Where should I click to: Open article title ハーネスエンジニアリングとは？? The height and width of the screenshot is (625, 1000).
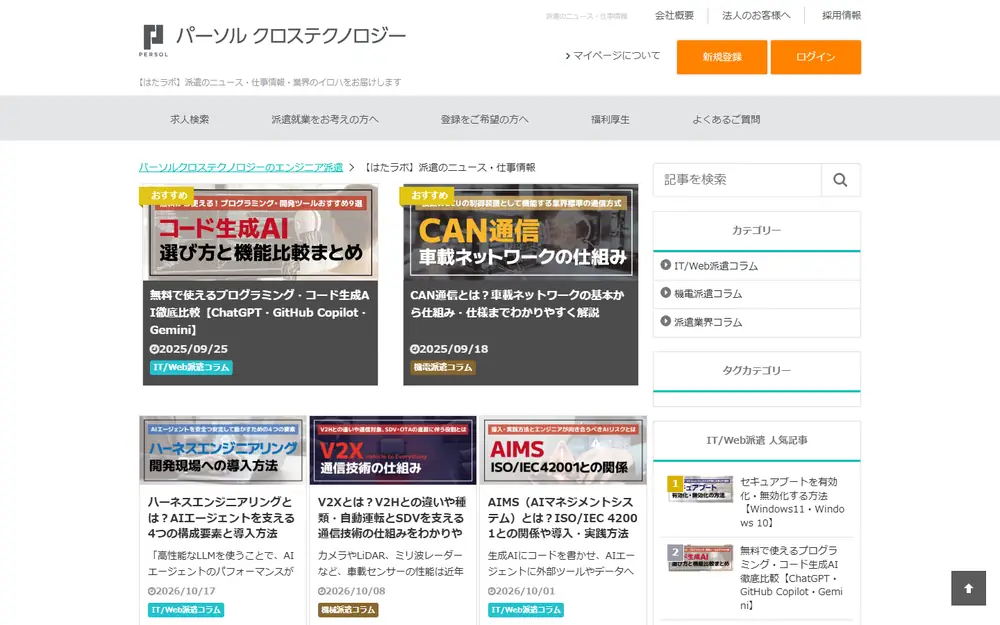tap(222, 518)
